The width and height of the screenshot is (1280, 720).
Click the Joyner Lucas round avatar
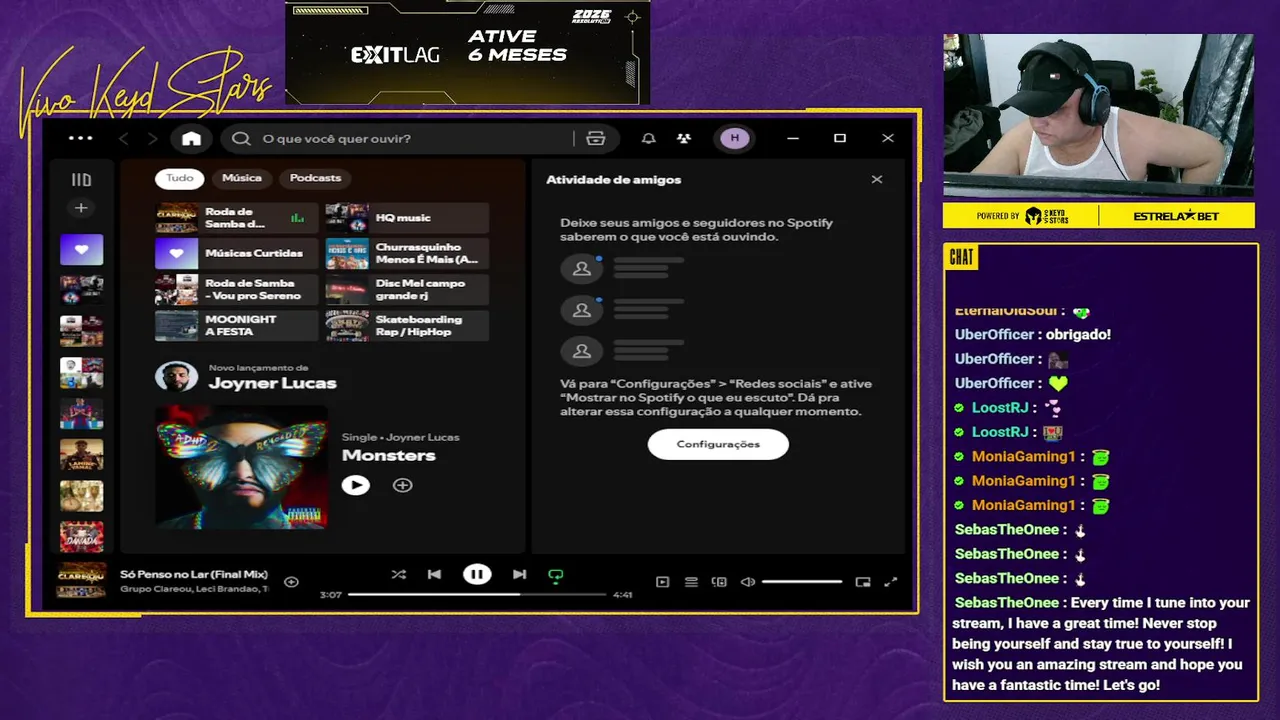click(x=176, y=376)
